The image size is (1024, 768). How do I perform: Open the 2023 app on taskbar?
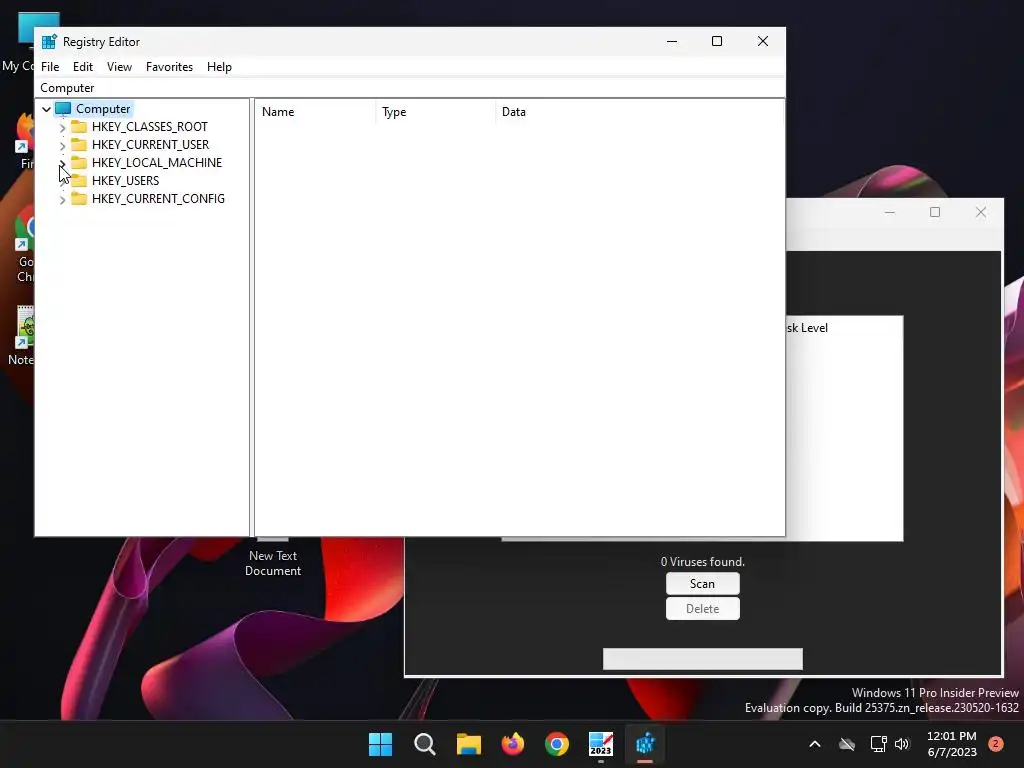coord(601,744)
